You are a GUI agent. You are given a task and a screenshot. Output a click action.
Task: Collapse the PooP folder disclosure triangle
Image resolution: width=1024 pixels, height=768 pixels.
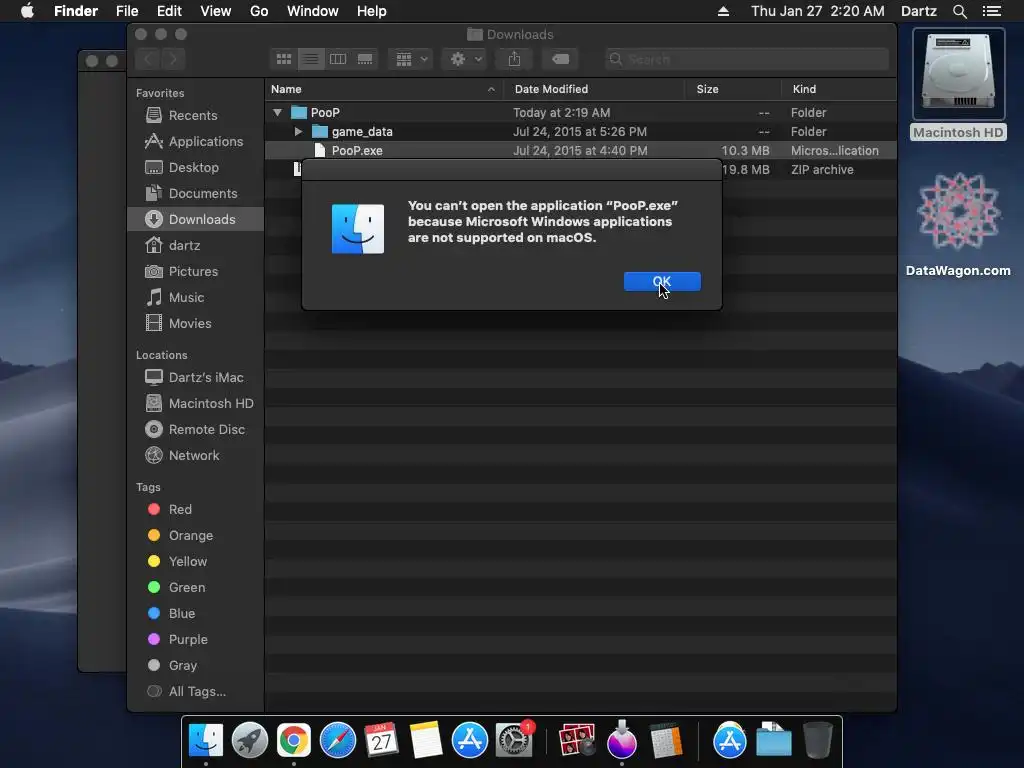coord(278,112)
